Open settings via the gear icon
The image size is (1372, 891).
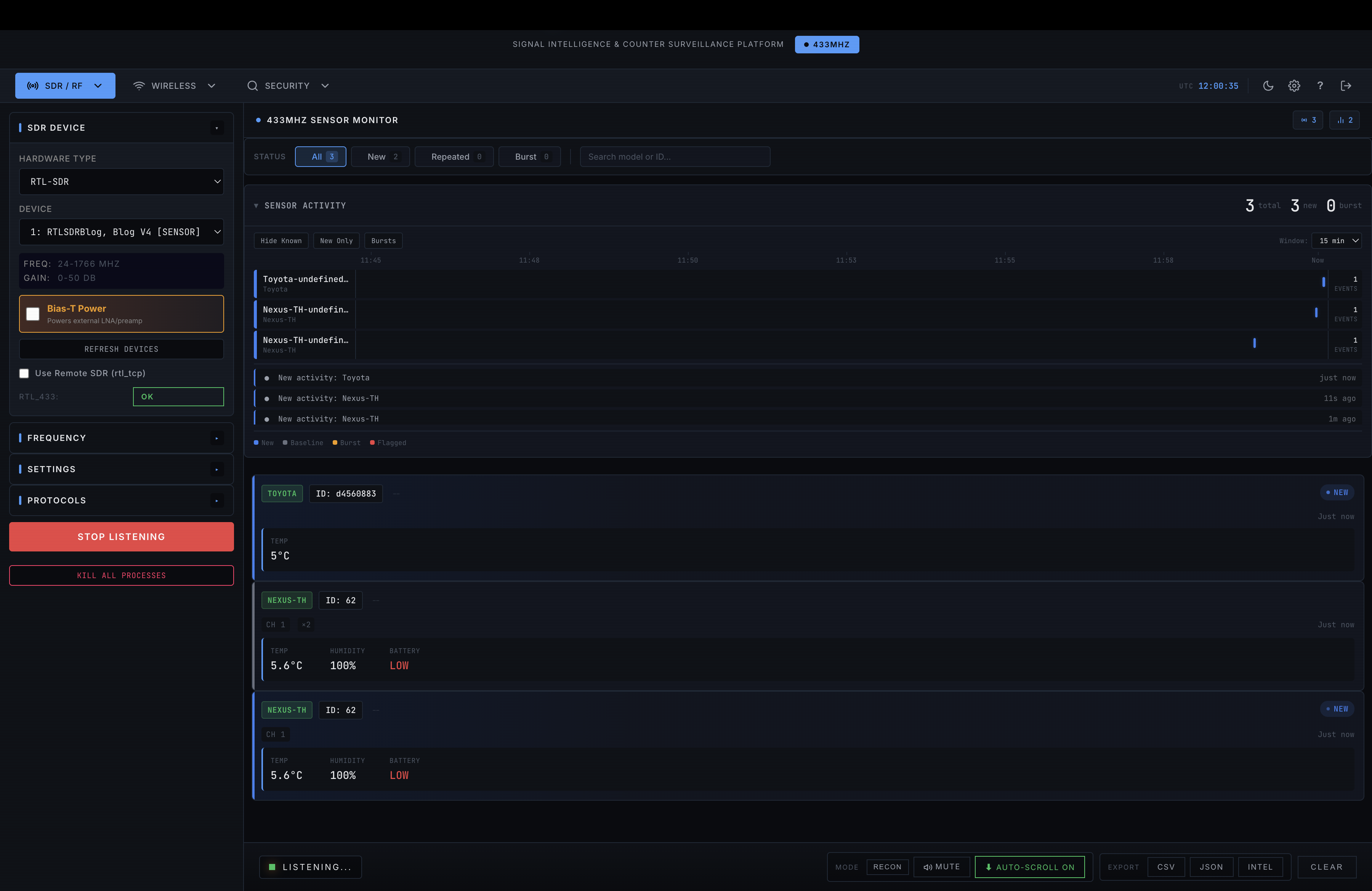pos(1294,86)
